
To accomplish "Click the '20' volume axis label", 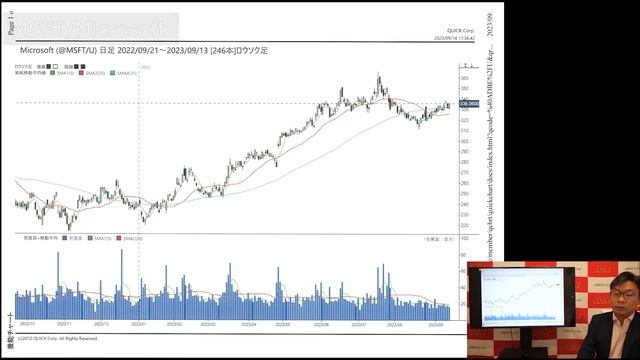I will 463,304.
